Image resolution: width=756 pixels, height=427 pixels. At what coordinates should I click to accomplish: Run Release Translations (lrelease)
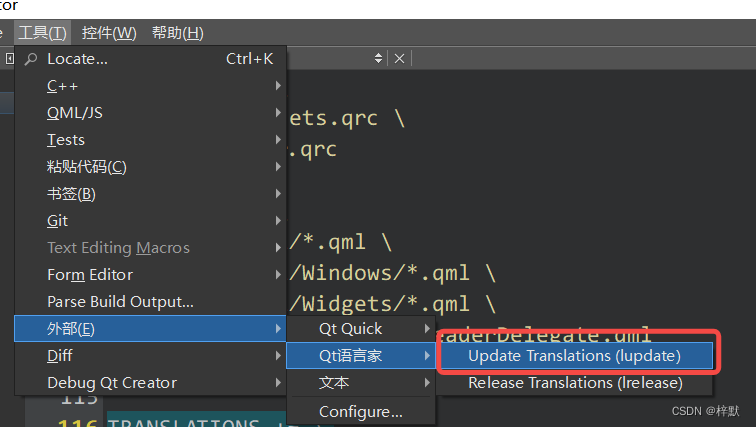tap(575, 383)
